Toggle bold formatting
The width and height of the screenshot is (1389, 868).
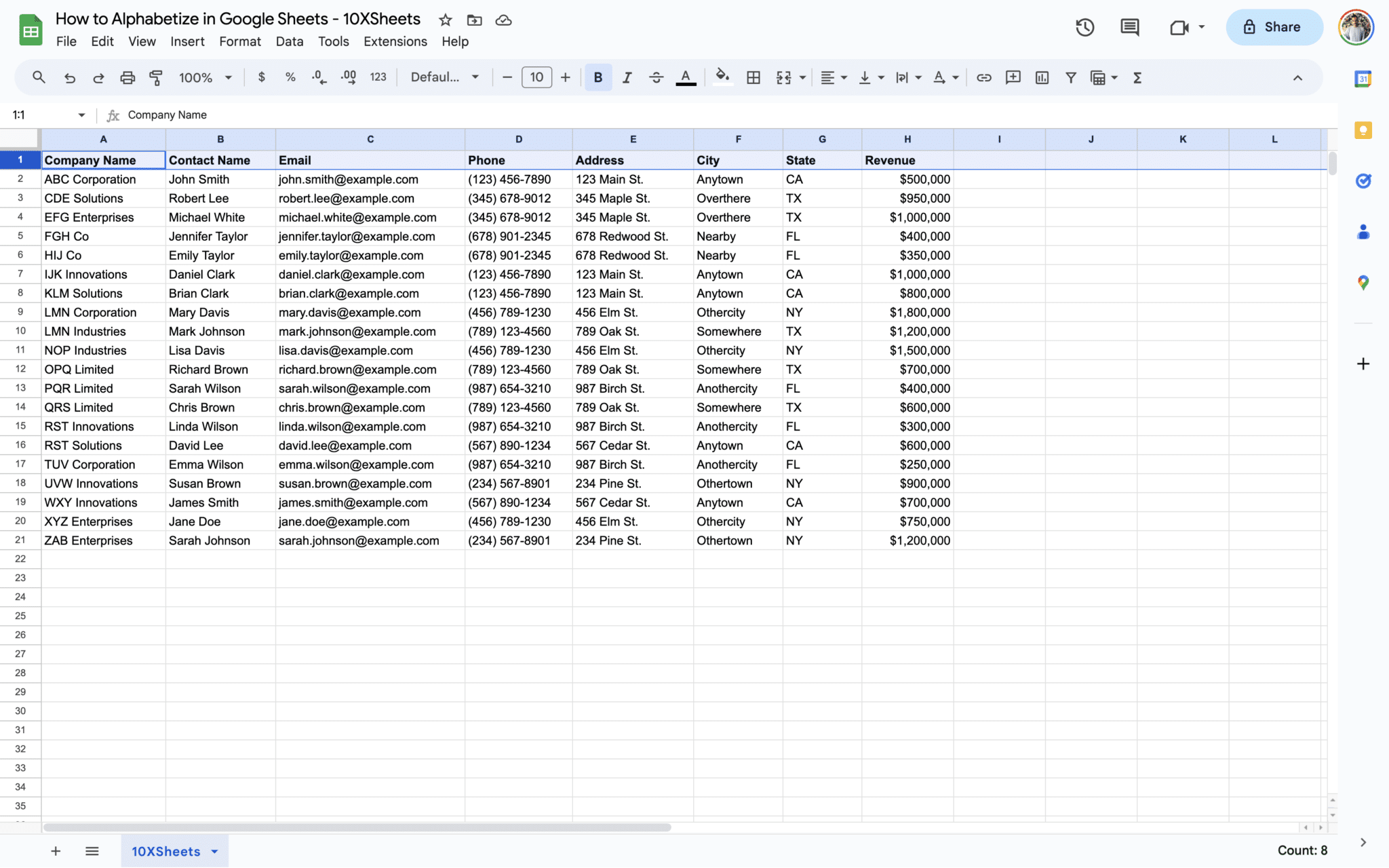[x=598, y=77]
